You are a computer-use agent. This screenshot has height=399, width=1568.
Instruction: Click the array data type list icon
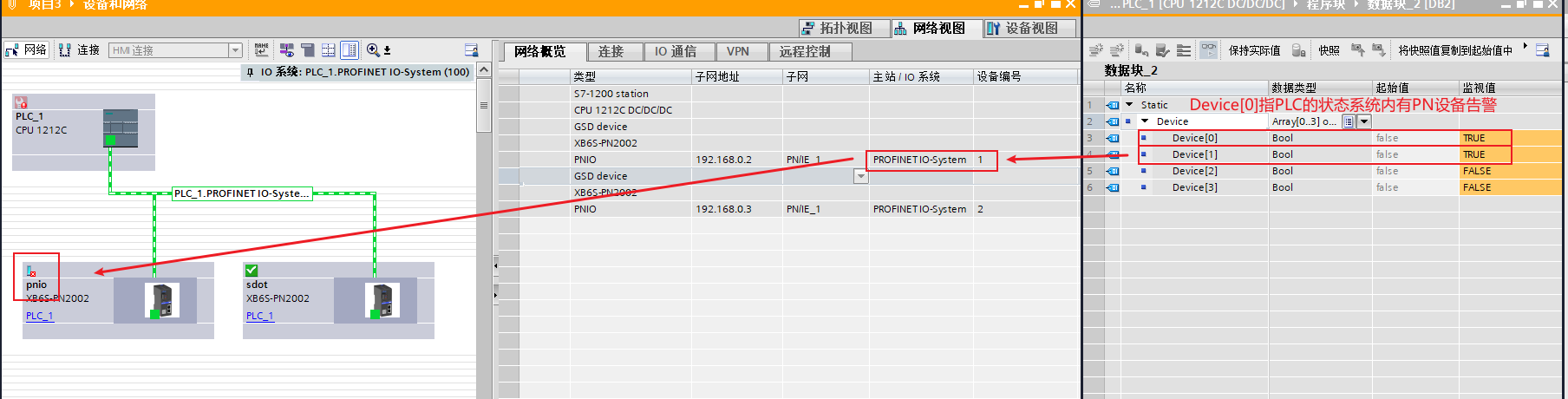(x=1349, y=121)
